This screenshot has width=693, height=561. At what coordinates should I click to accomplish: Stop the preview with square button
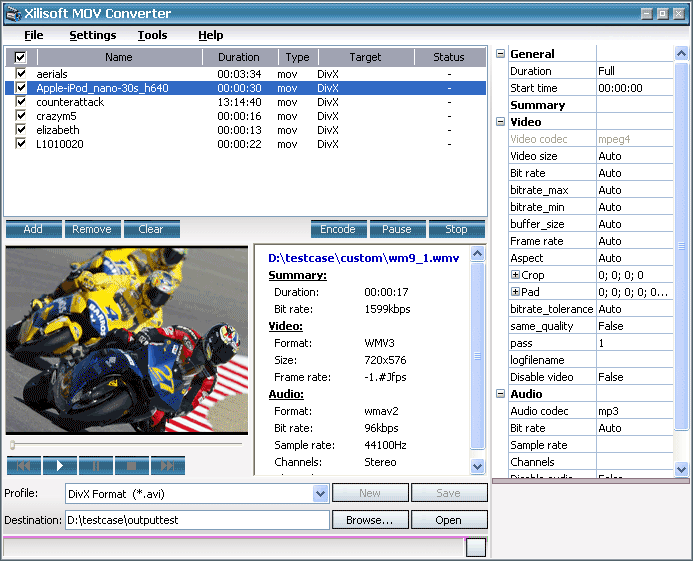coord(132,466)
